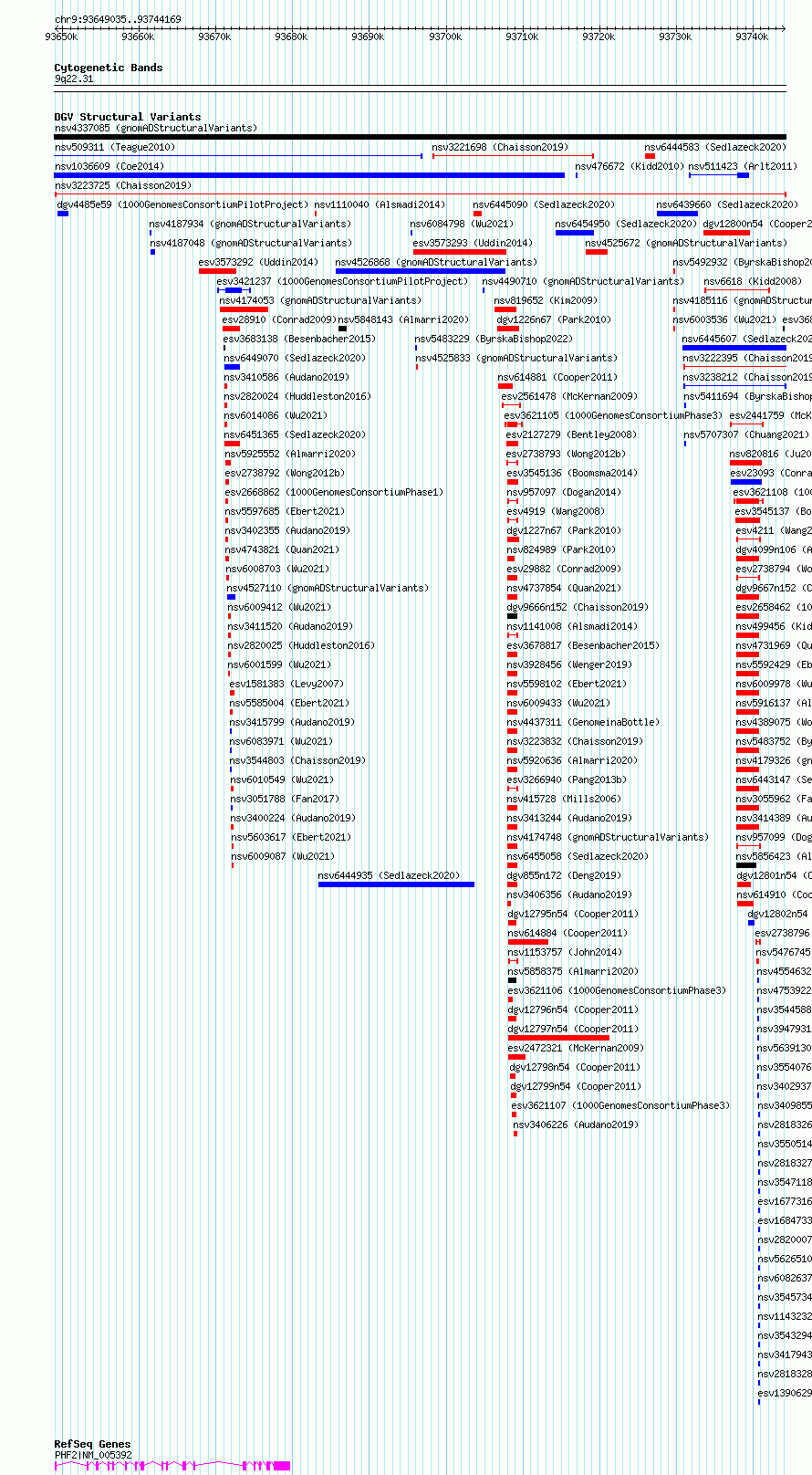Click the 93730k ruler tick label

tap(675, 37)
